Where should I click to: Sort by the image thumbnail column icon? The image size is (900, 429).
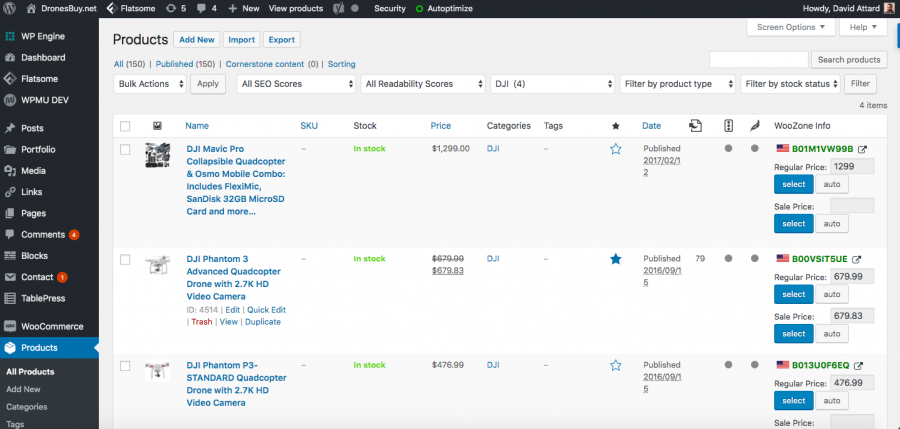click(157, 126)
